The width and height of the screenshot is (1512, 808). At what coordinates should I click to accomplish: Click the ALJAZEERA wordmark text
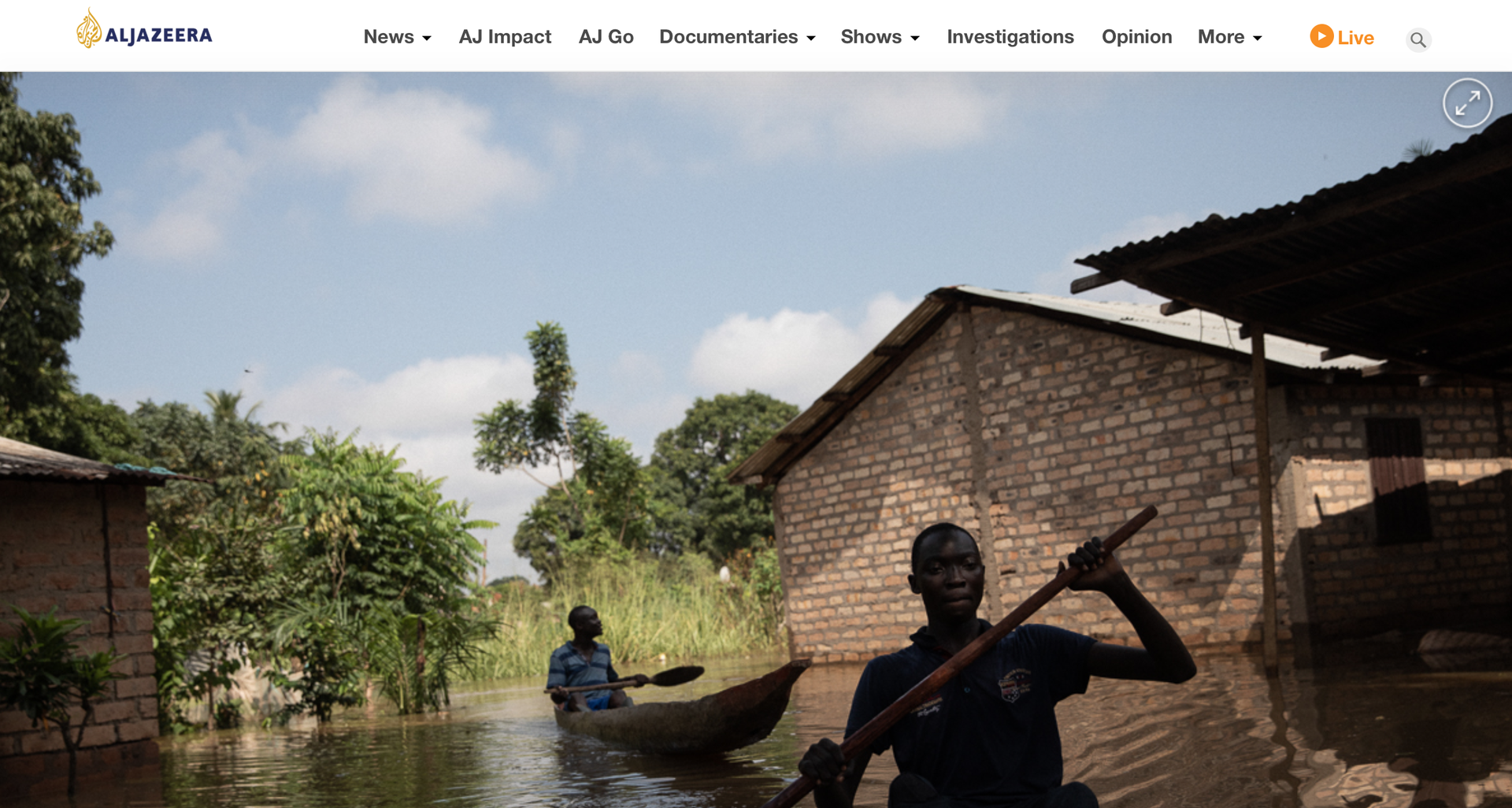[158, 35]
